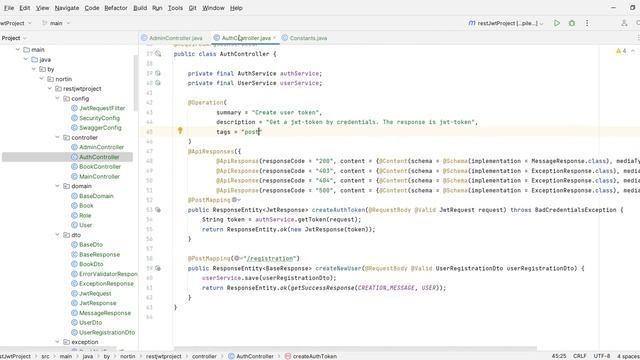640x360 pixels.
Task: Click the gutter icon beside the AuthController class line
Action: (158, 54)
